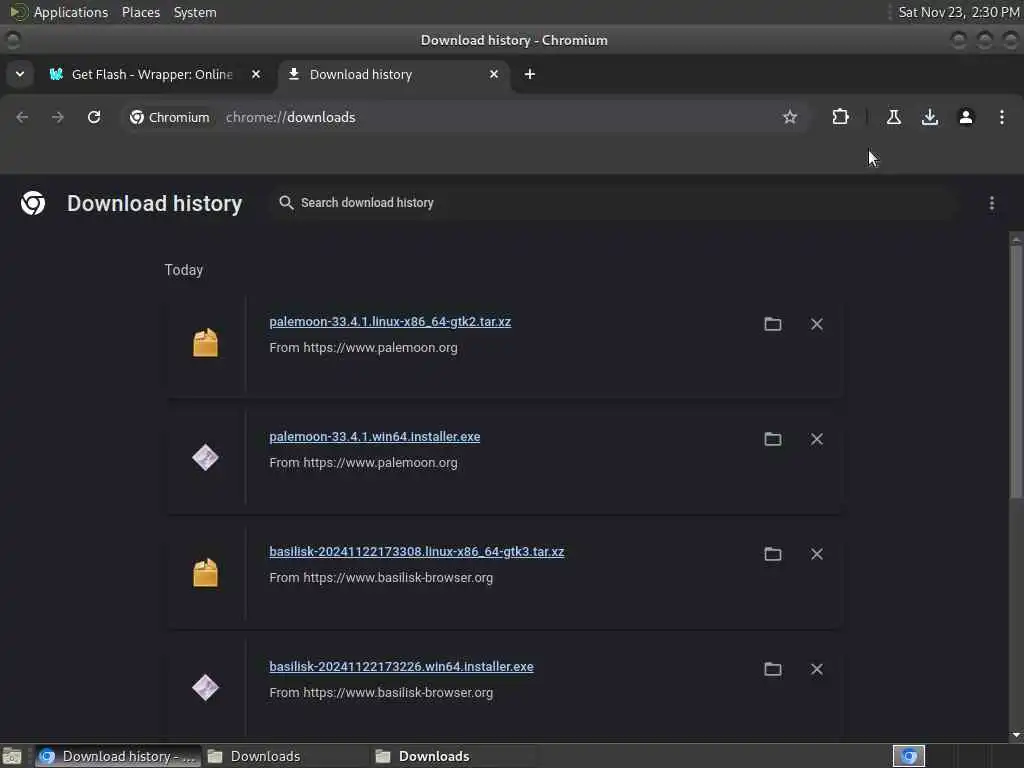1024x768 pixels.
Task: Click the clock showing Sat Nov 23
Action: coord(958,12)
